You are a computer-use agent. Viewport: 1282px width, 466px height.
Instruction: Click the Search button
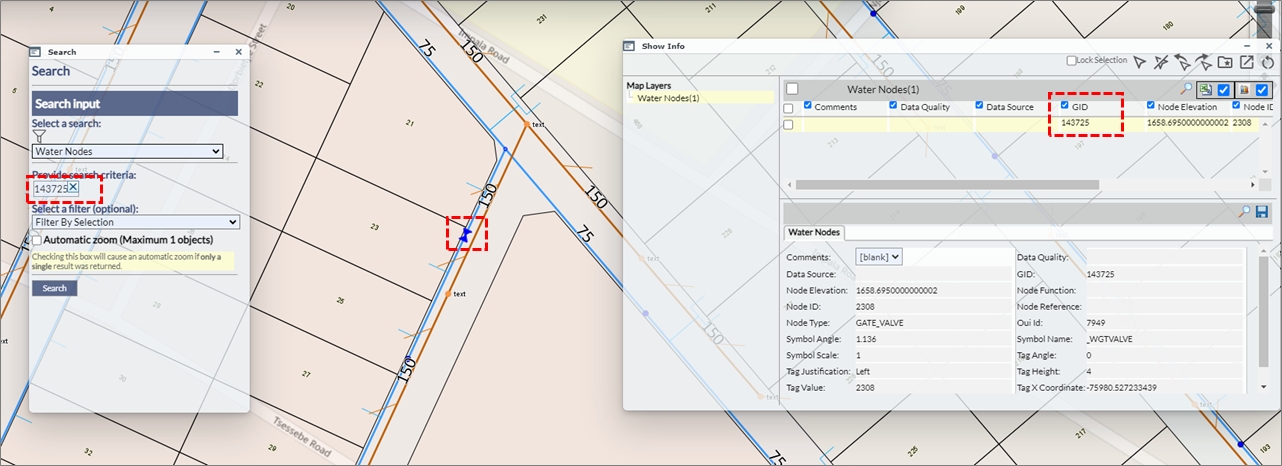54,288
